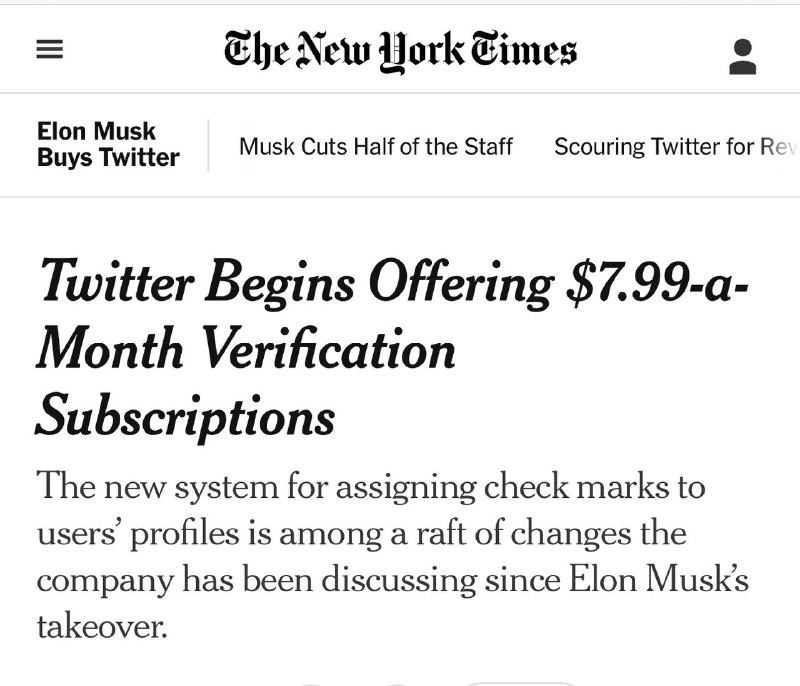Viewport: 800px width, 686px height.
Task: Click "Month Verification" headline line
Action: (245, 349)
